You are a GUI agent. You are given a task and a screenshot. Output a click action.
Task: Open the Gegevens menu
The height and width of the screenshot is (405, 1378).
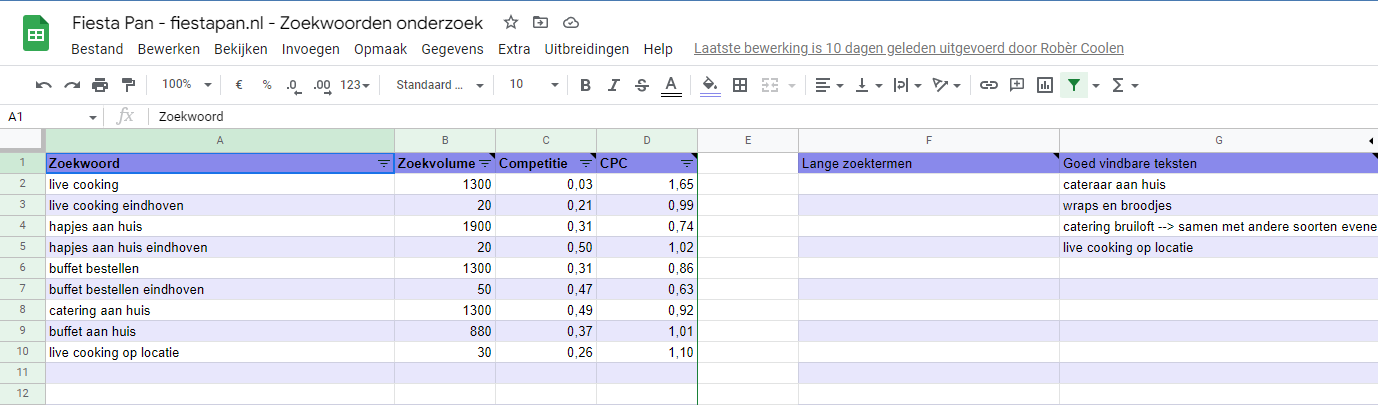point(452,49)
